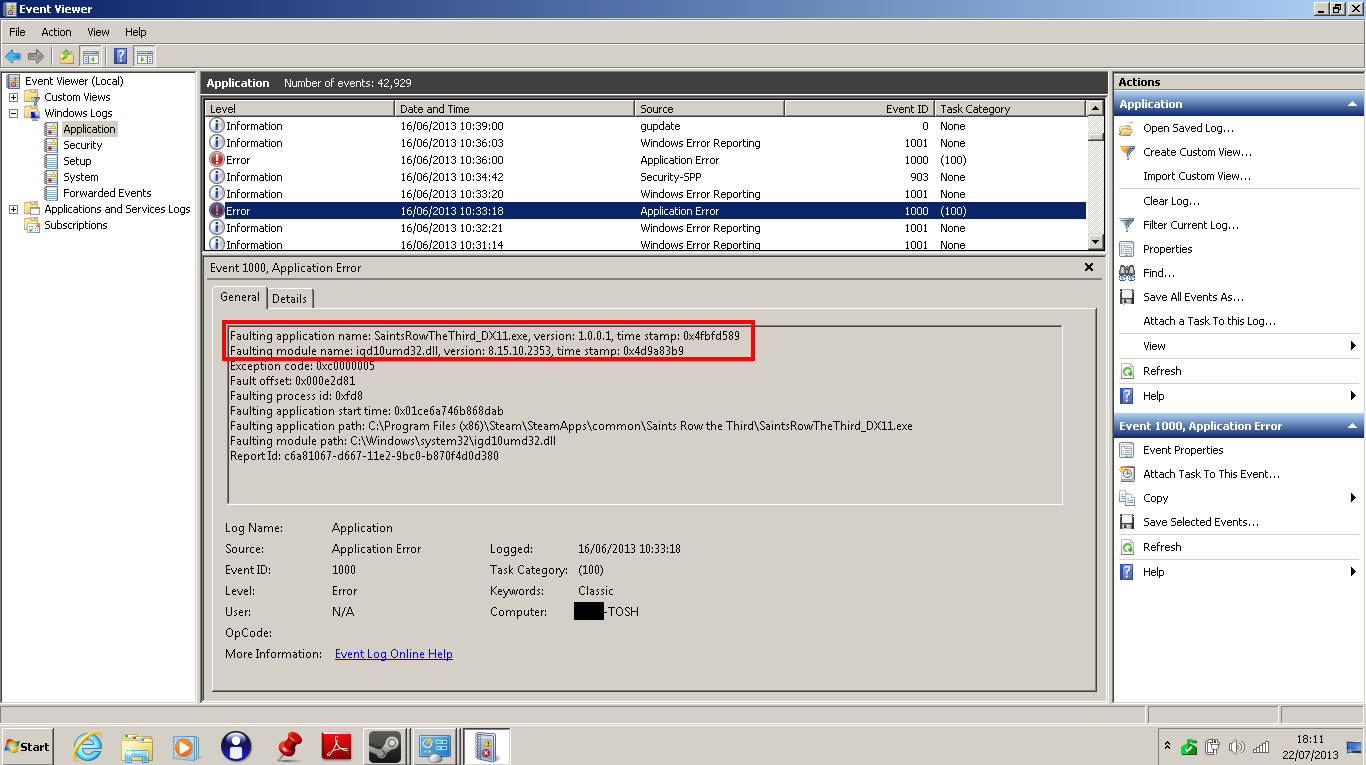Open the Event Log Online Help link
Image resolution: width=1366 pixels, height=765 pixels.
(x=394, y=654)
